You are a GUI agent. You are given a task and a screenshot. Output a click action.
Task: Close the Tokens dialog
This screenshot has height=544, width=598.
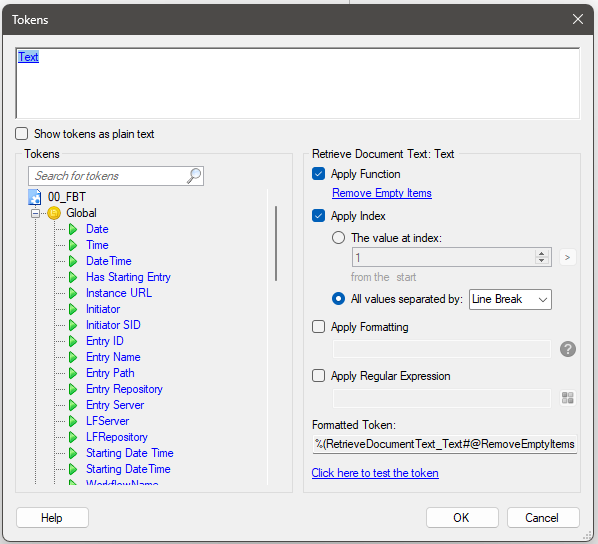tap(578, 19)
